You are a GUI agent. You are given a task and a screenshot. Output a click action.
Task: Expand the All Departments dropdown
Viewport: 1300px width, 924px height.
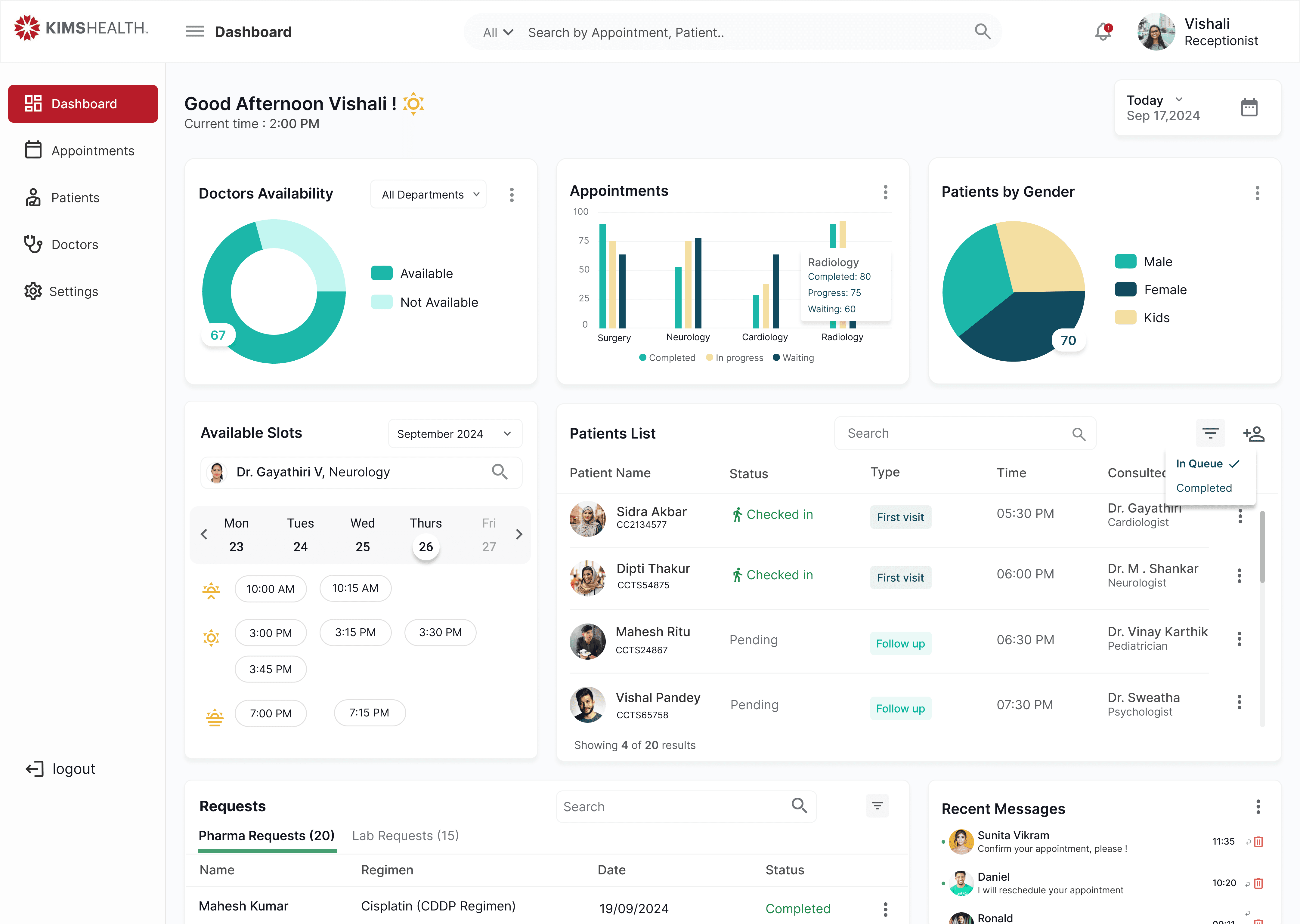point(429,195)
